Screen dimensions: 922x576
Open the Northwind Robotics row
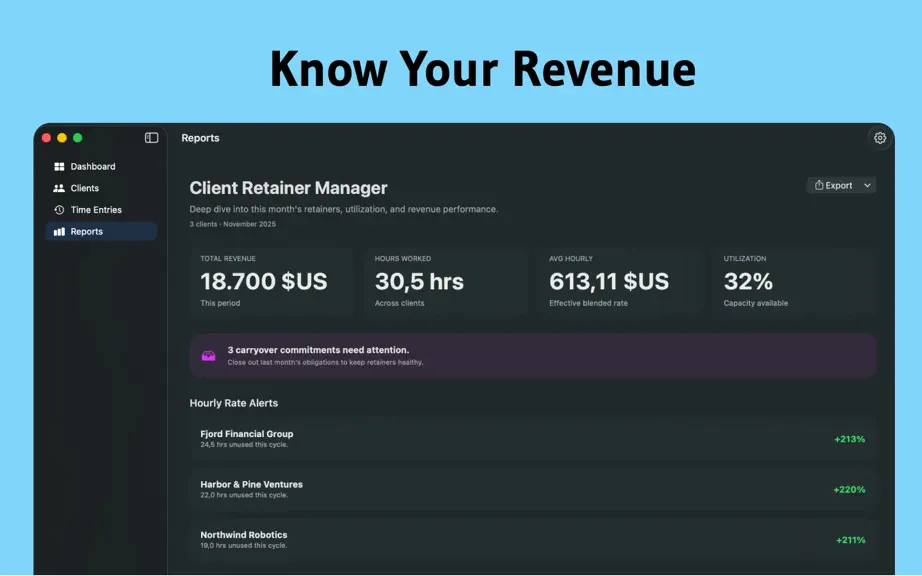click(533, 540)
